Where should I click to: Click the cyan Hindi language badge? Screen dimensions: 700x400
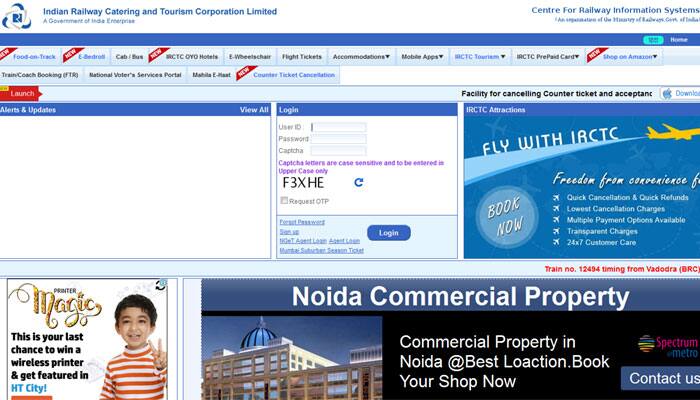653,40
